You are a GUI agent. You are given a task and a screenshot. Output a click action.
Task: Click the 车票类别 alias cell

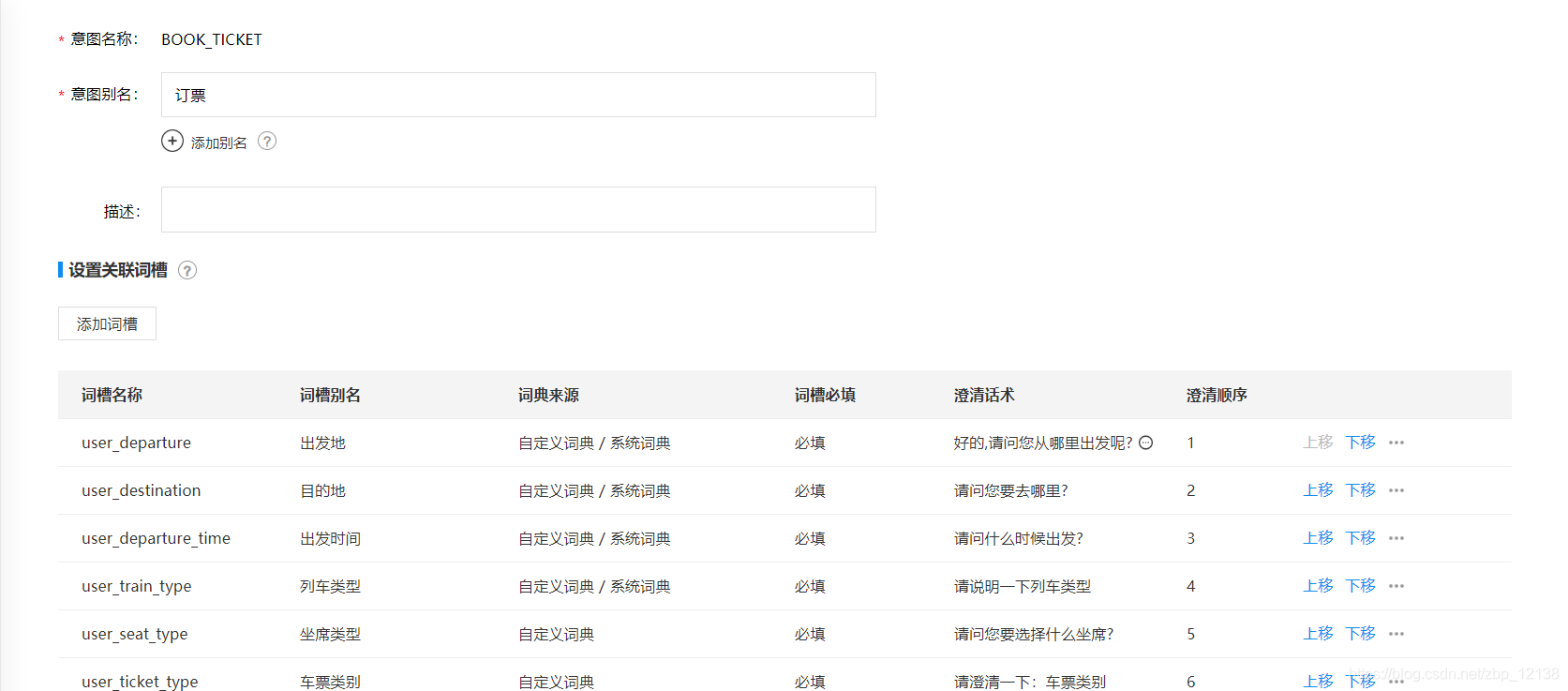click(x=330, y=682)
